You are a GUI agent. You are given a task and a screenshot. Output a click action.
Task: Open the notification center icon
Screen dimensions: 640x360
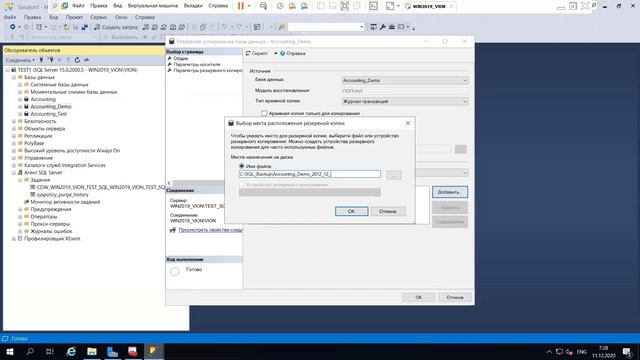point(627,351)
